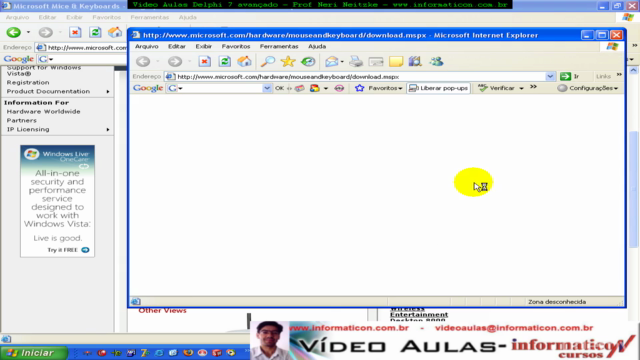
Task: Click Refresh icon in background IE window
Action: 95,32
